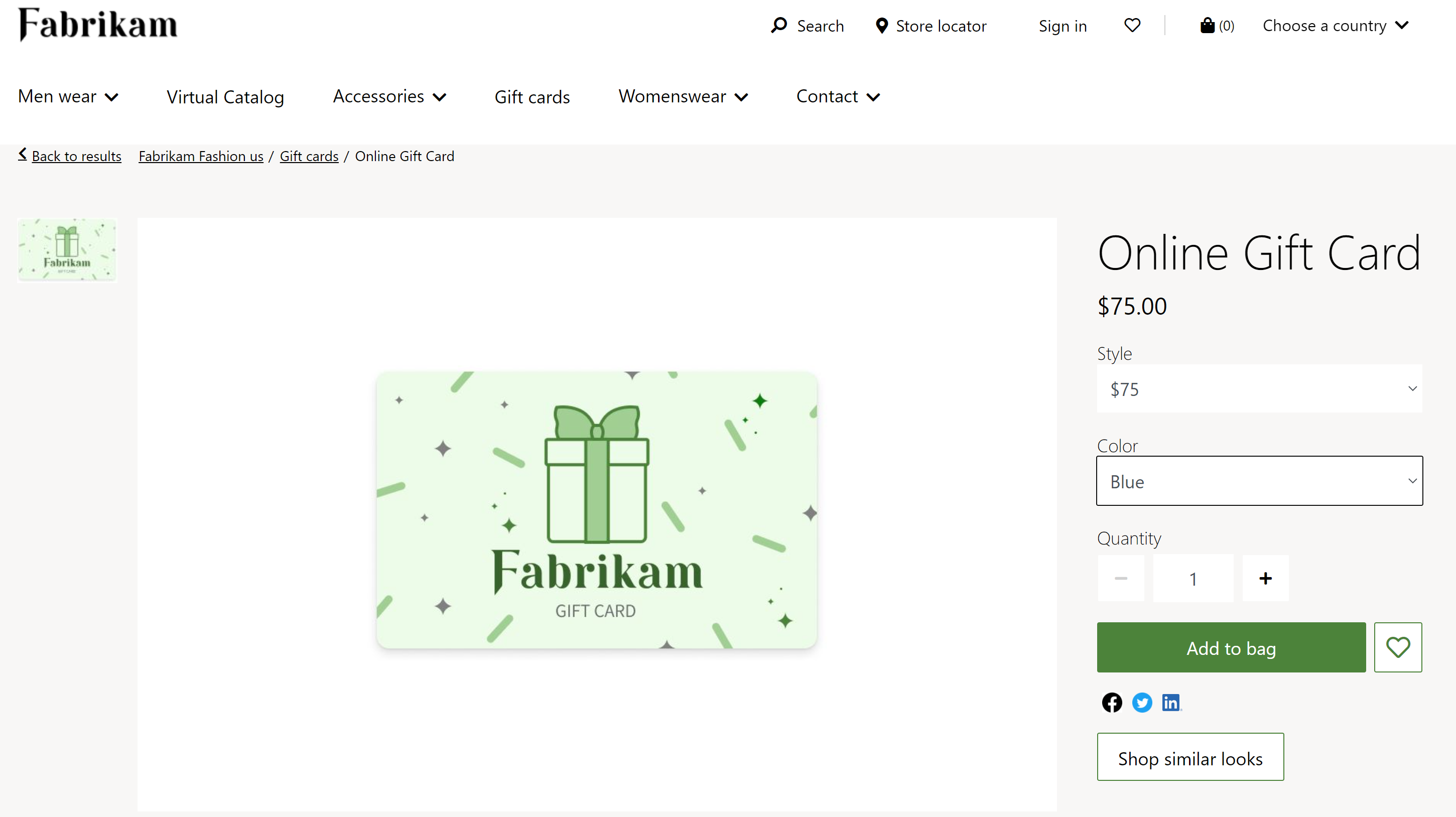Click the Shop similar looks button
The height and width of the screenshot is (817, 1456).
(x=1190, y=757)
